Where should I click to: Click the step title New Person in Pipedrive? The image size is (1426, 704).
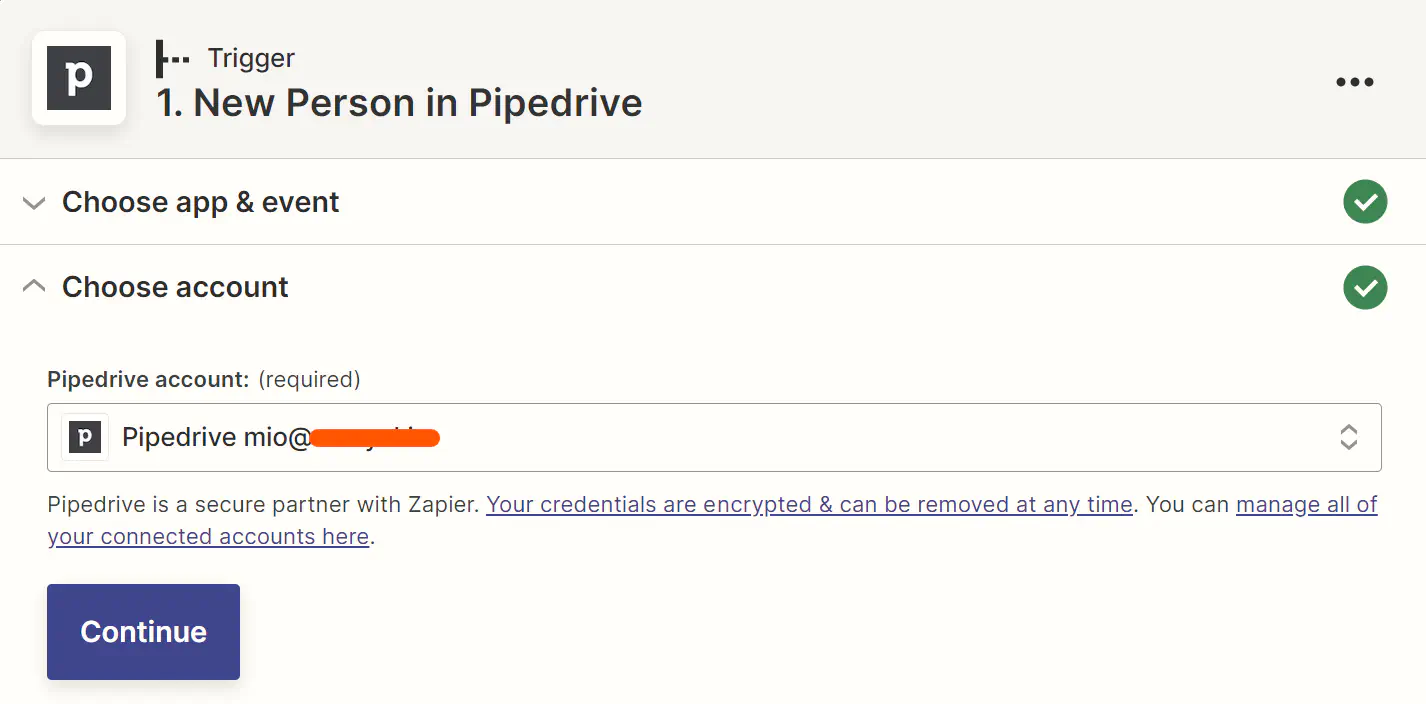point(400,102)
